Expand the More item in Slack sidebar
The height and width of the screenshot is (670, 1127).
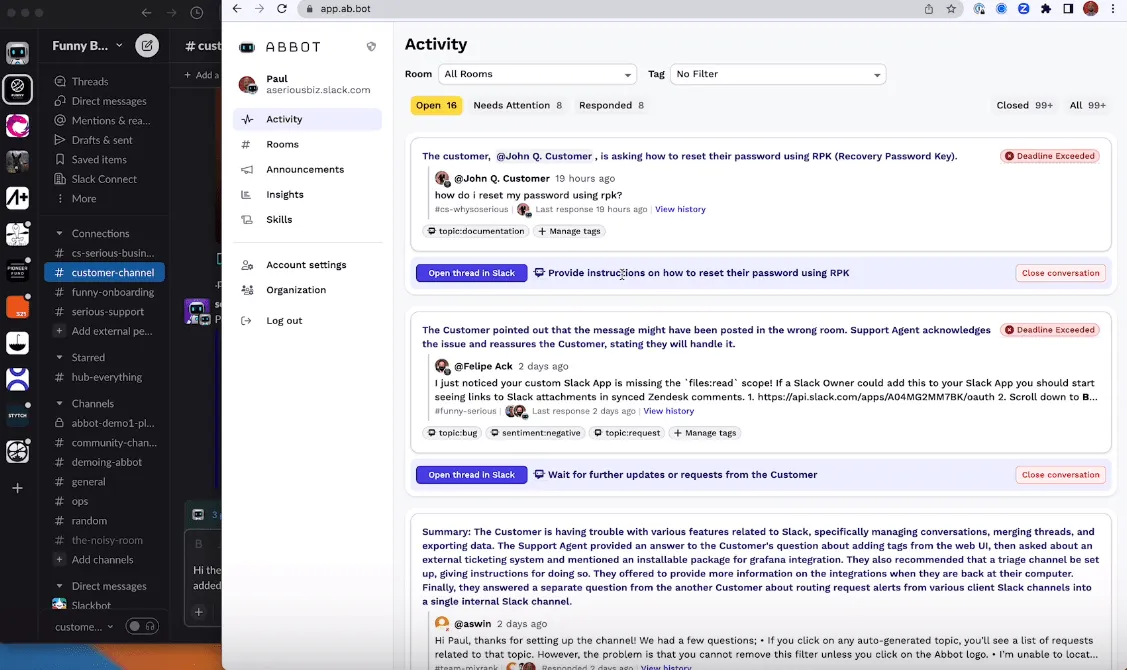pos(83,198)
